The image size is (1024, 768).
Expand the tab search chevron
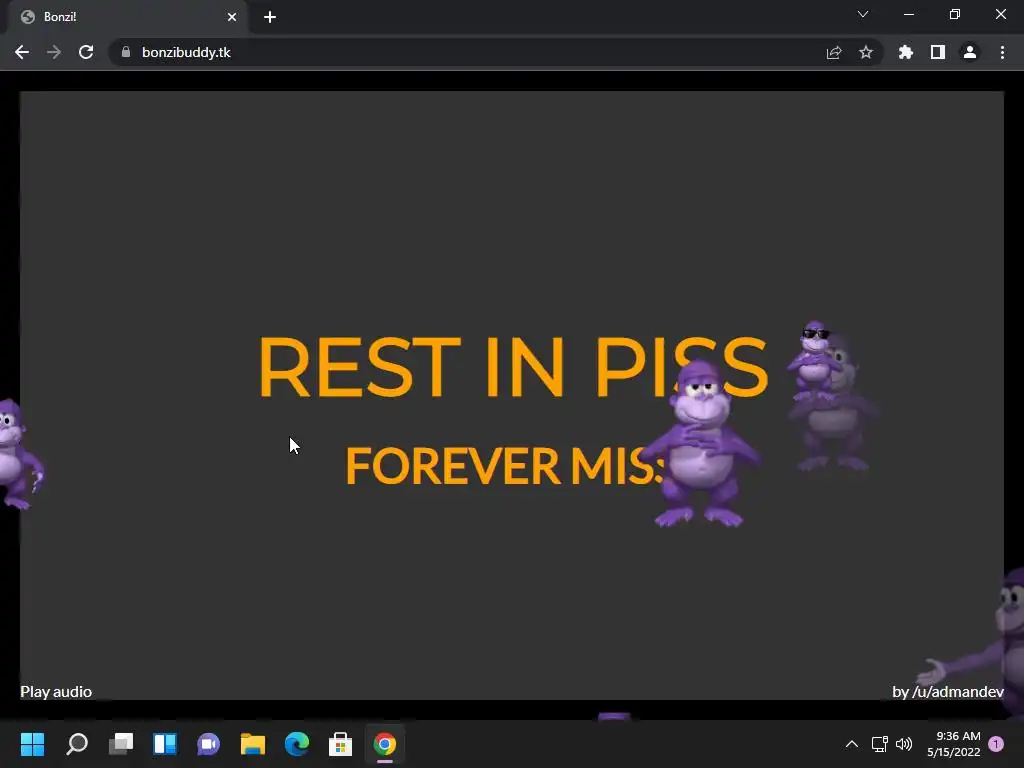pyautogui.click(x=863, y=14)
